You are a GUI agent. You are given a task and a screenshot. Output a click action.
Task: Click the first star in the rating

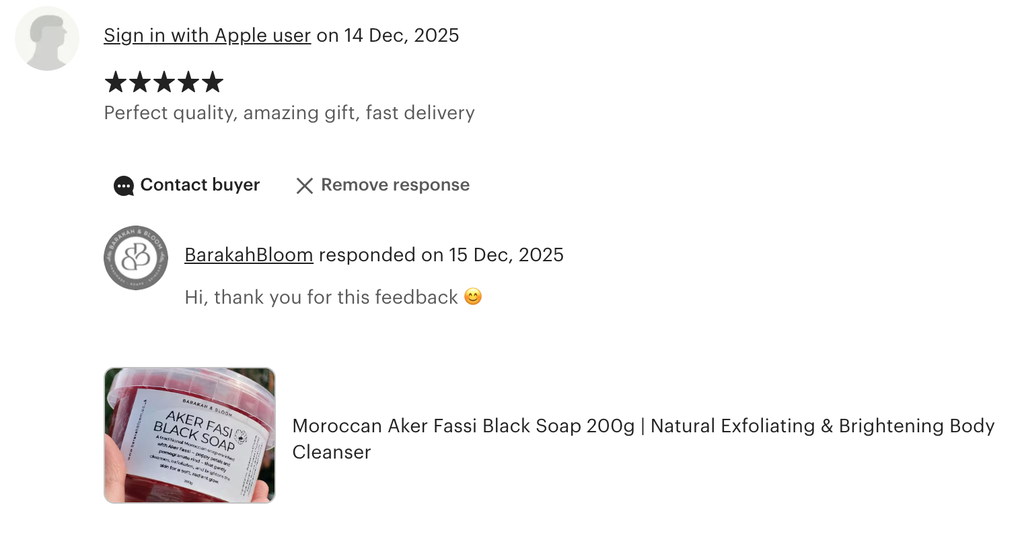(116, 82)
